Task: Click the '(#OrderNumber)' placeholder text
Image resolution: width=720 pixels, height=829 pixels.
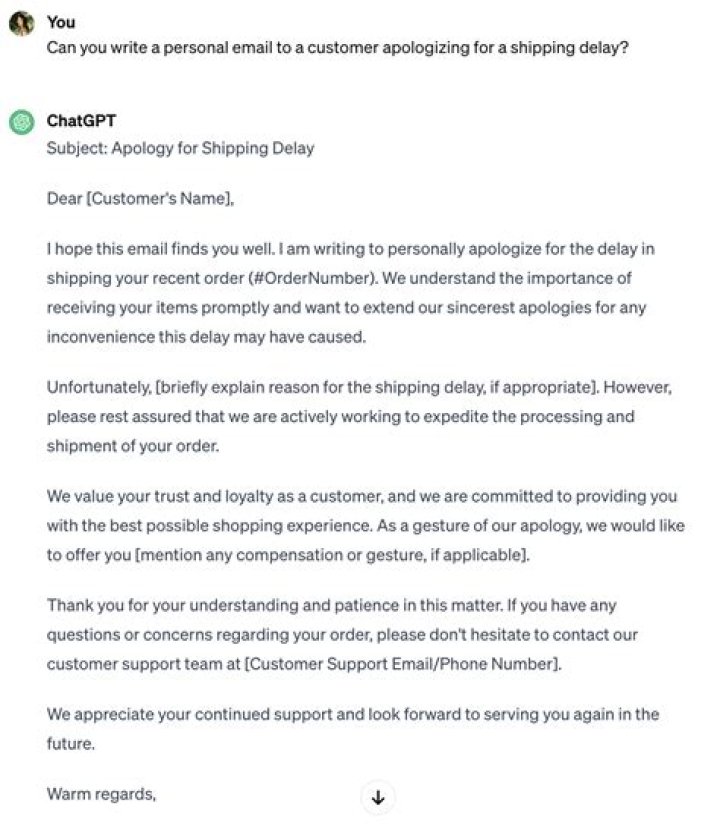Action: (313, 278)
